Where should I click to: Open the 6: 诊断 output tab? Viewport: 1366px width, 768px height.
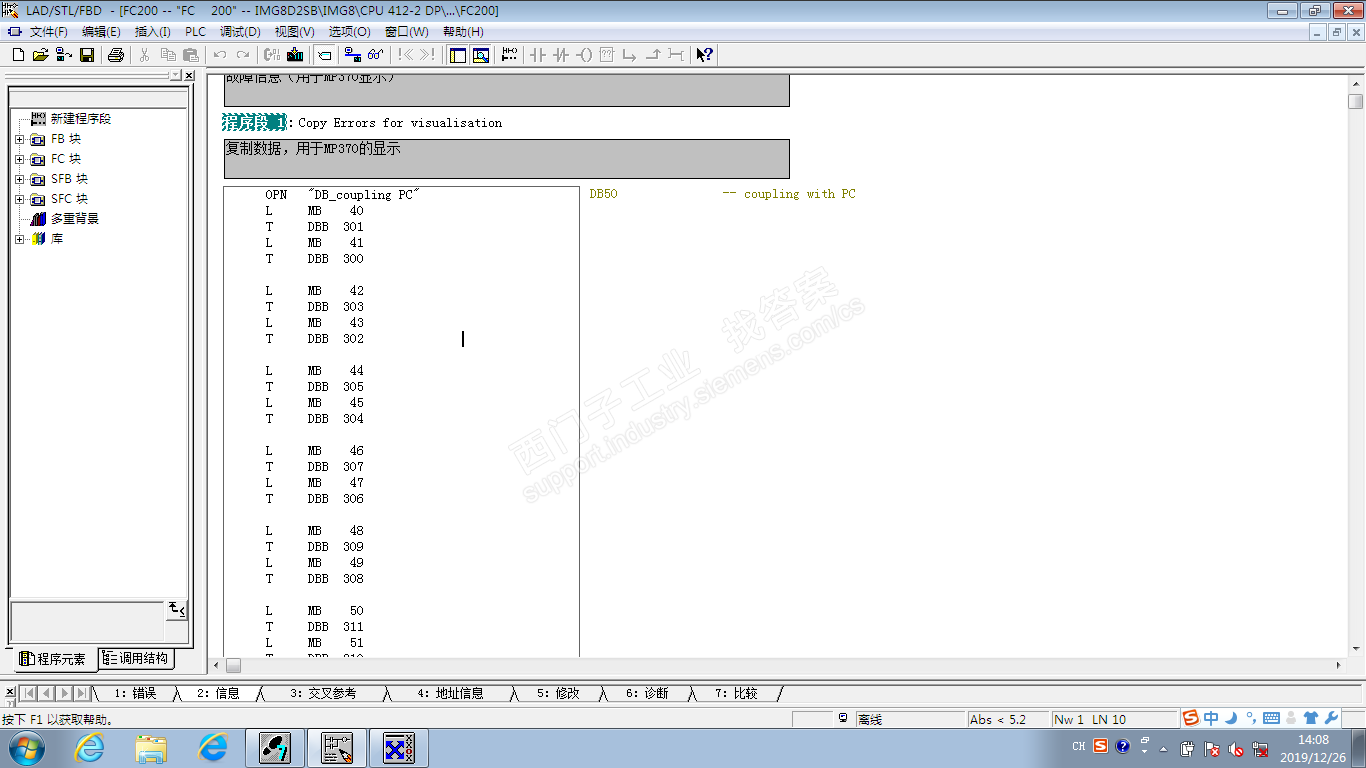pos(647,693)
